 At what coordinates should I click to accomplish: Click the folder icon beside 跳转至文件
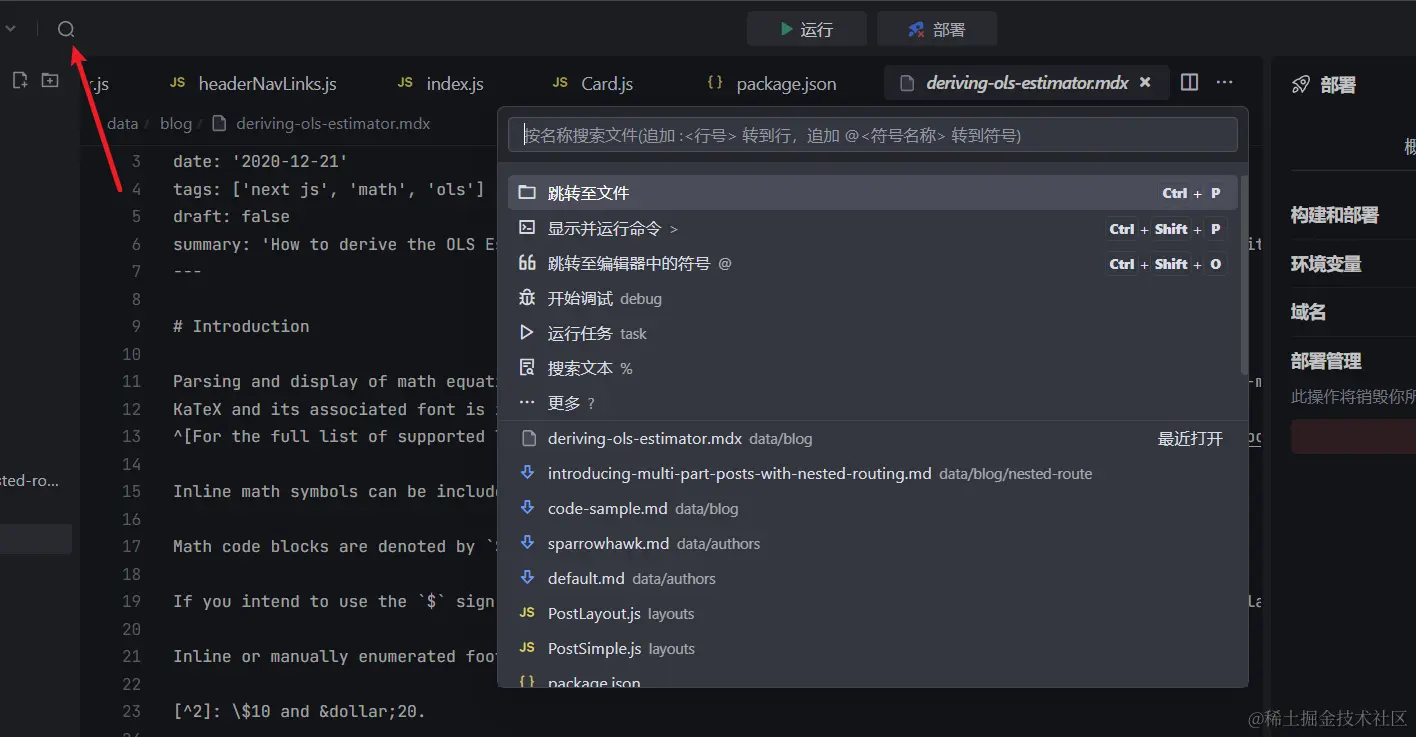pos(527,192)
